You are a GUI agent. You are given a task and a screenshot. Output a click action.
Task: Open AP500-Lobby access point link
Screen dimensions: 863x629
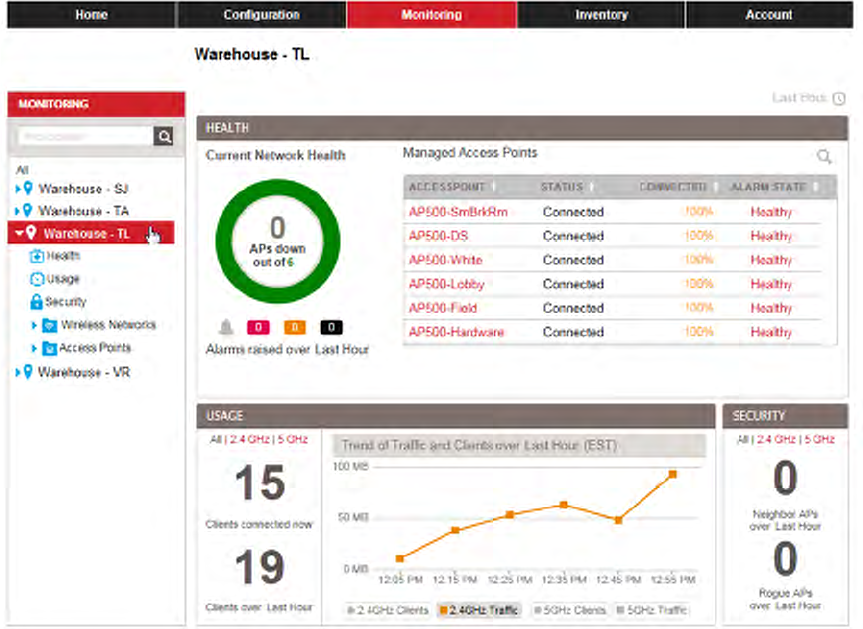click(x=446, y=284)
